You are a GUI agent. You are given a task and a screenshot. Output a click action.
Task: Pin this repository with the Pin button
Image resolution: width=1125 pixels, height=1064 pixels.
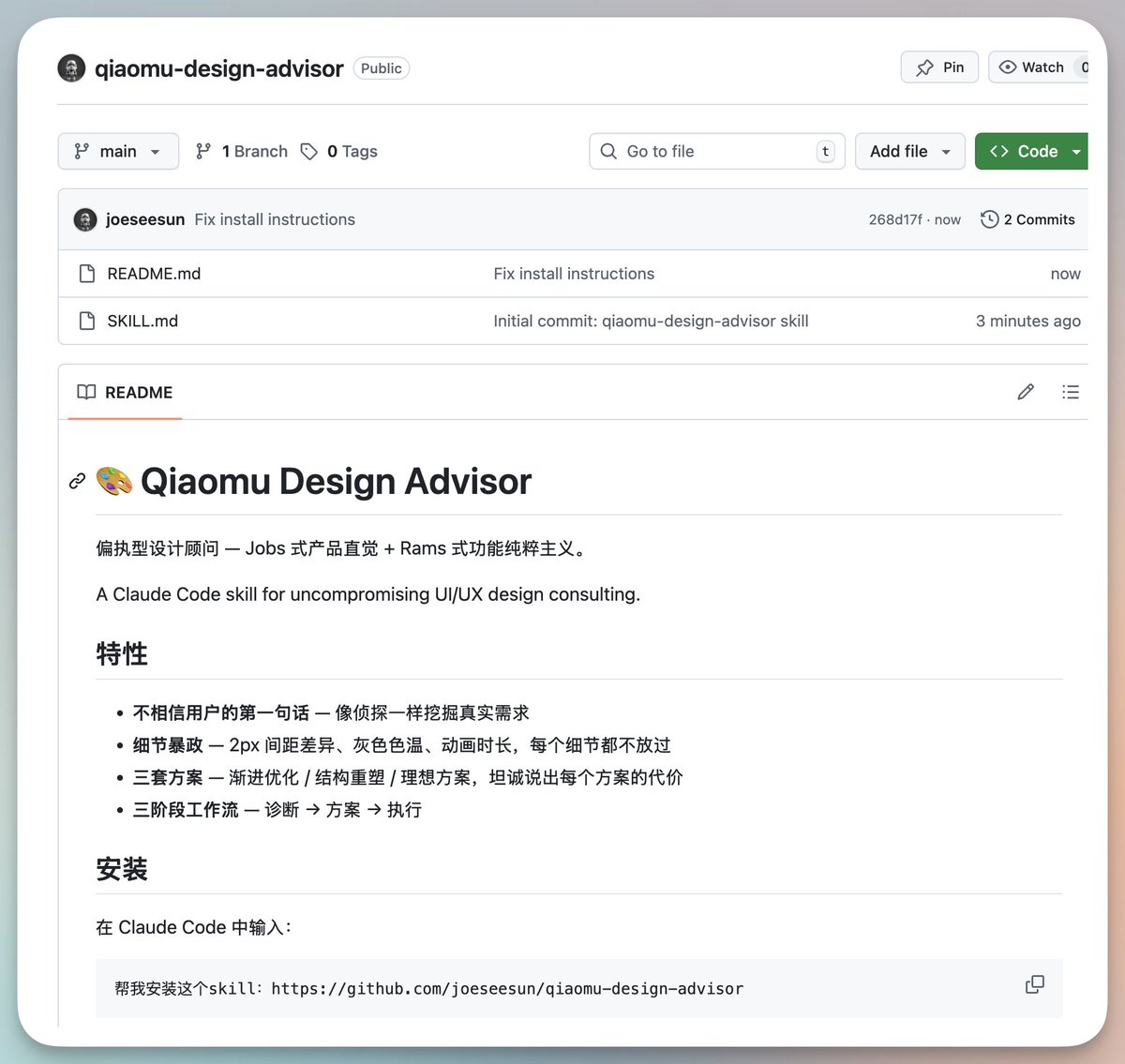point(939,67)
